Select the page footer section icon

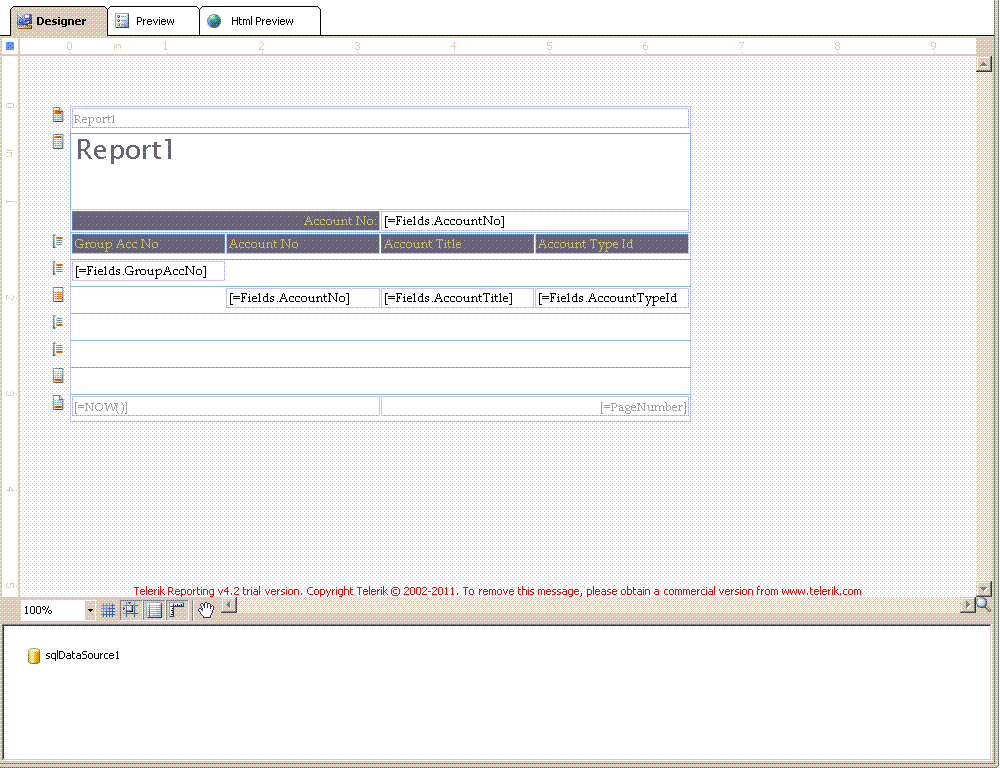point(58,402)
